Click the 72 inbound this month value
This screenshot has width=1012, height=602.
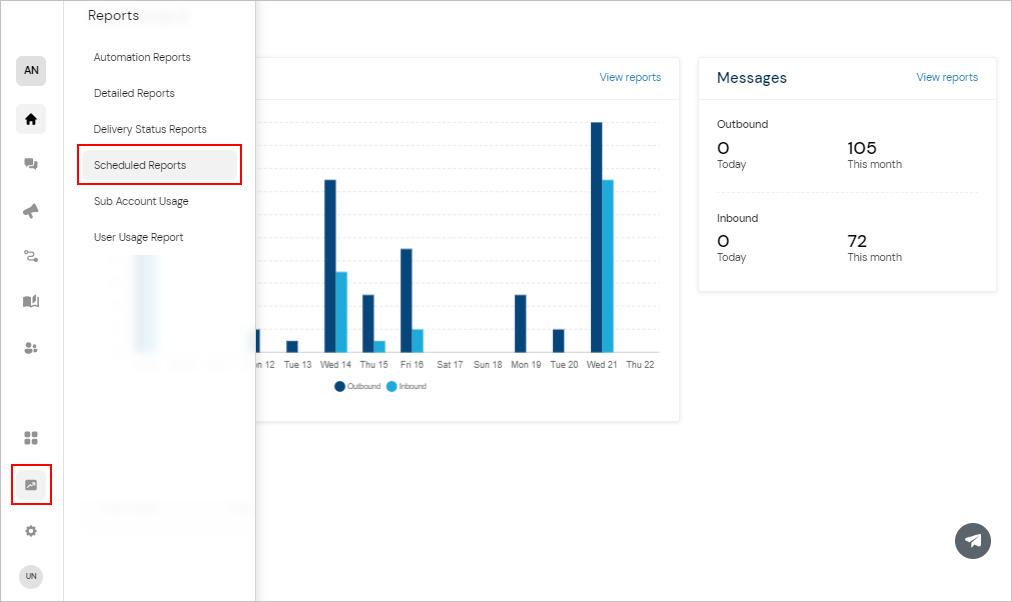857,241
